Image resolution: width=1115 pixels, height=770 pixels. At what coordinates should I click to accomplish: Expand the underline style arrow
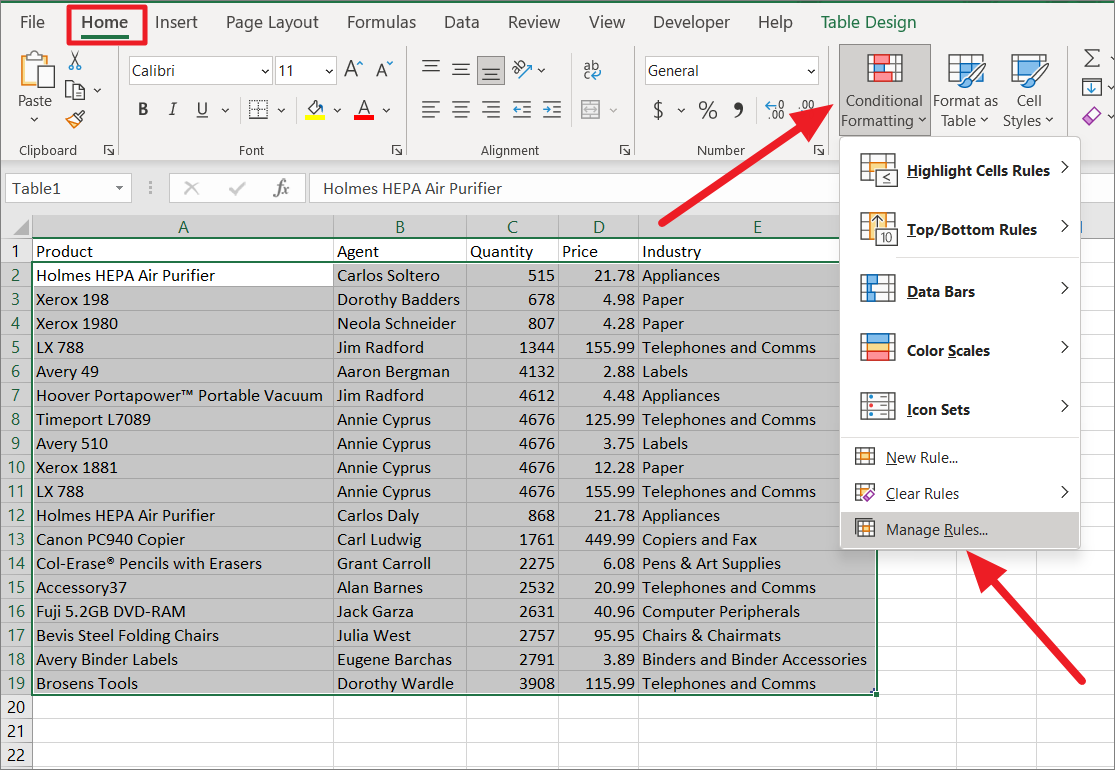click(225, 110)
